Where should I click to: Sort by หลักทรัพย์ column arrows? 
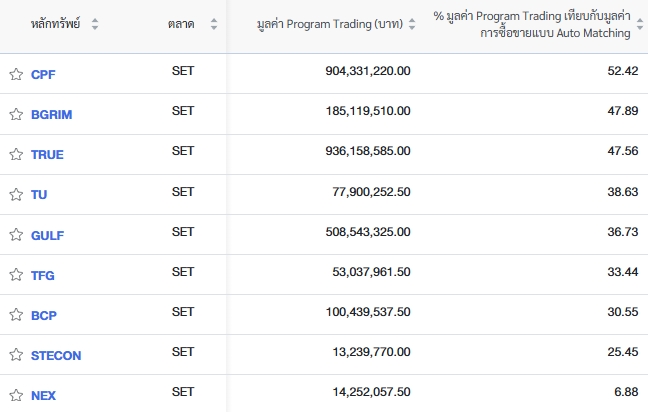[x=95, y=24]
